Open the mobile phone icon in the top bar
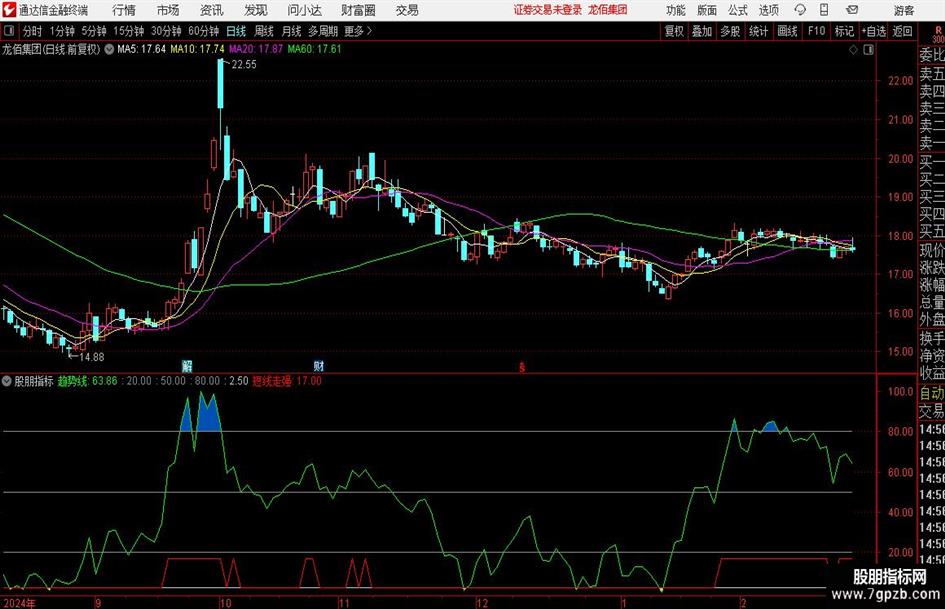945x609 pixels. 824,10
